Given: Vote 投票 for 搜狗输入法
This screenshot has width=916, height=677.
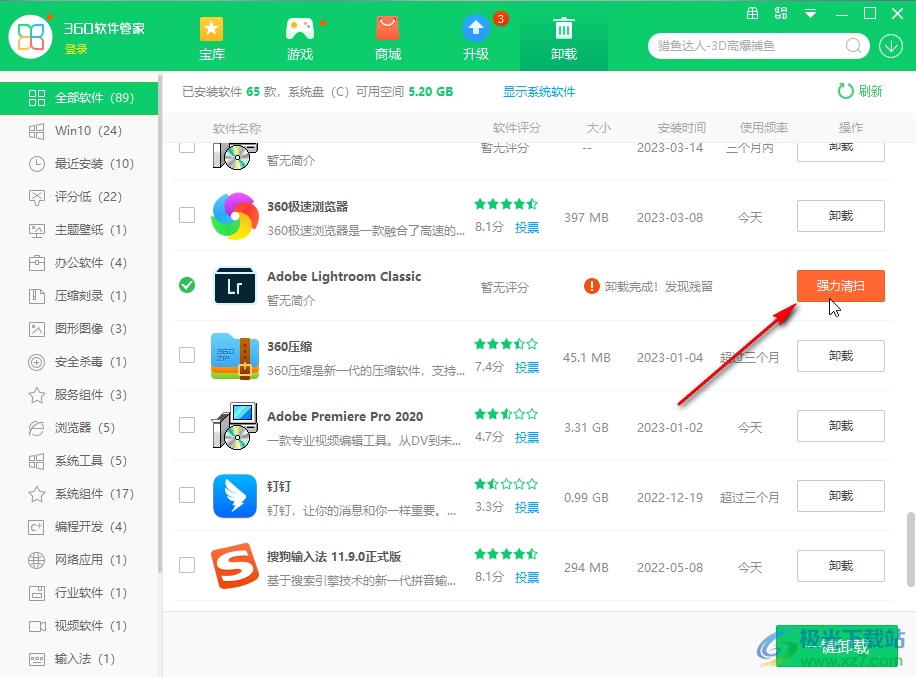Looking at the screenshot, I should [x=527, y=578].
